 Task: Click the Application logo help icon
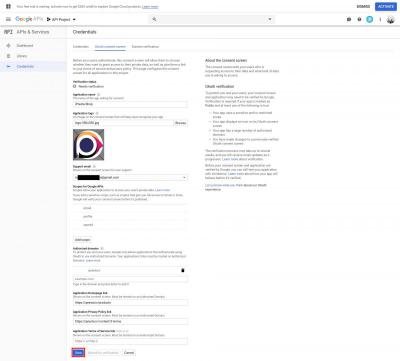point(97,113)
